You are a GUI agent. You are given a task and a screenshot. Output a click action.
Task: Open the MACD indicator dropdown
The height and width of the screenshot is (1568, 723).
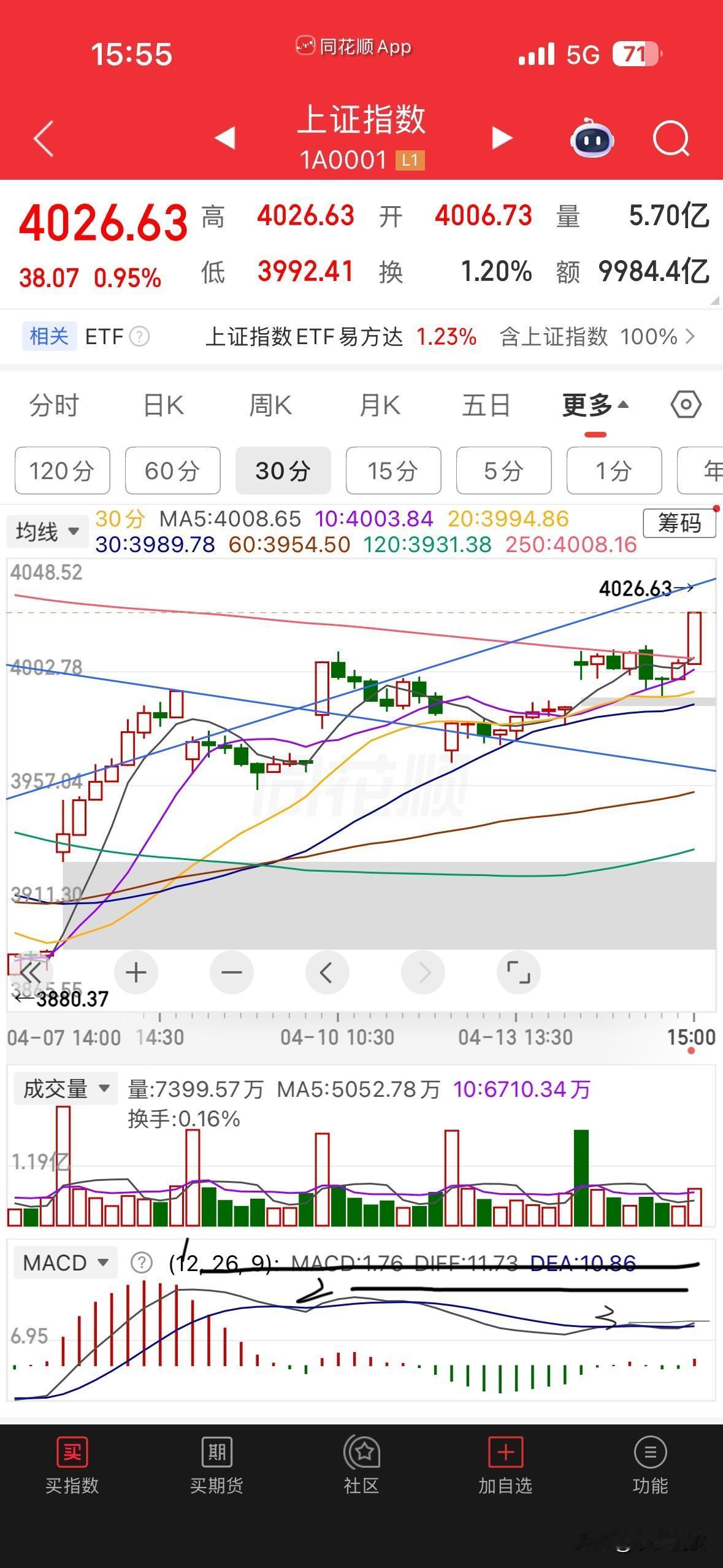(x=64, y=1262)
